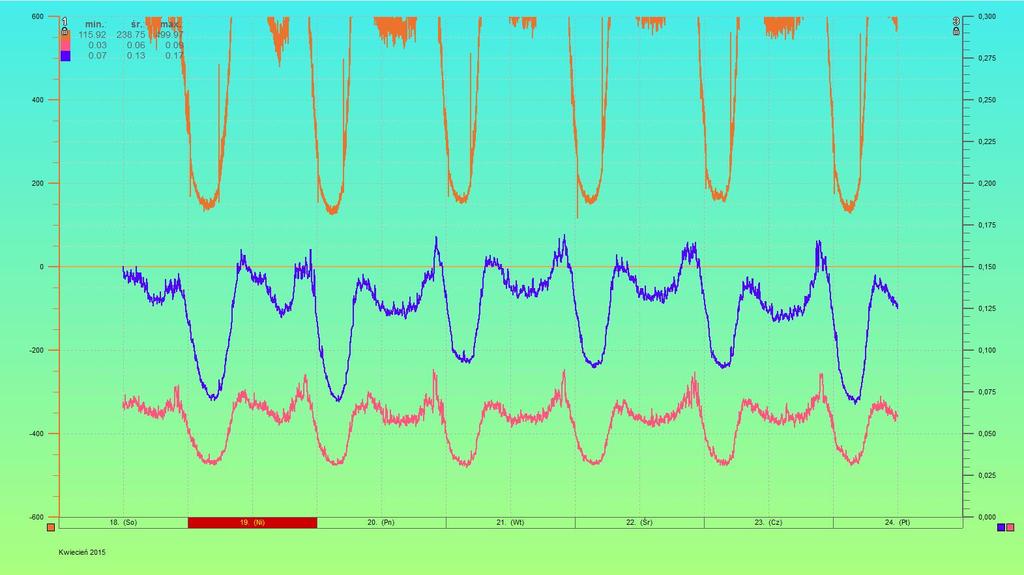
Task: Select day 18. (So) on timeline
Action: tap(123, 523)
